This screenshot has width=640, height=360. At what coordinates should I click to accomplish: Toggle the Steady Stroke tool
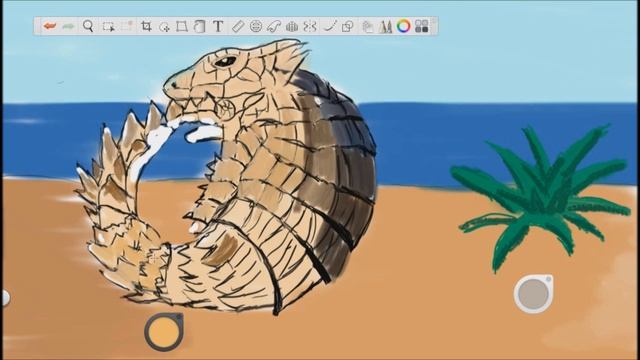point(329,27)
